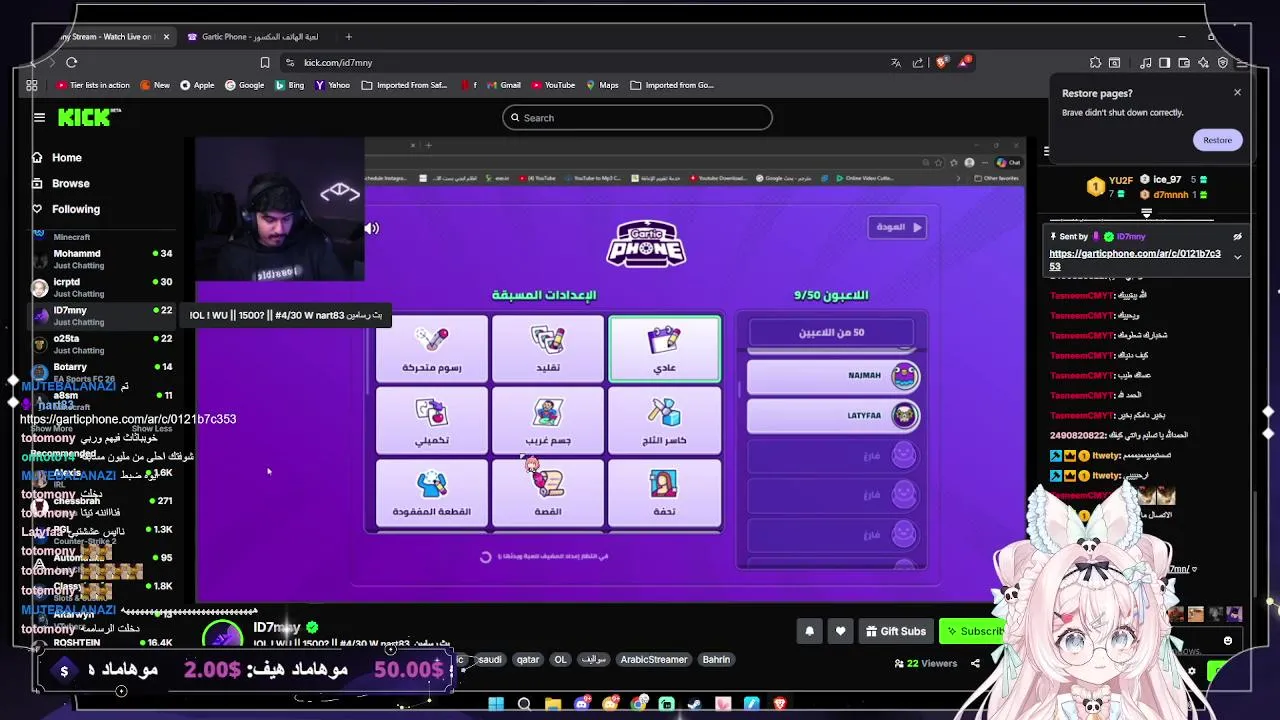The image size is (1280, 720).
Task: Open the Botarry channel in the sidebar
Action: [x=103, y=371]
